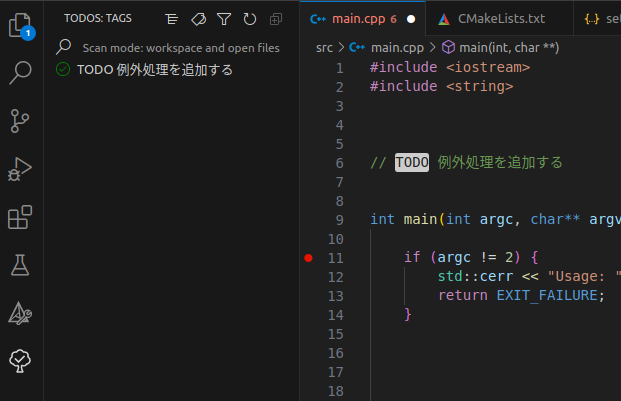
Task: Expand all items in TODOs tree
Action: 276,19
